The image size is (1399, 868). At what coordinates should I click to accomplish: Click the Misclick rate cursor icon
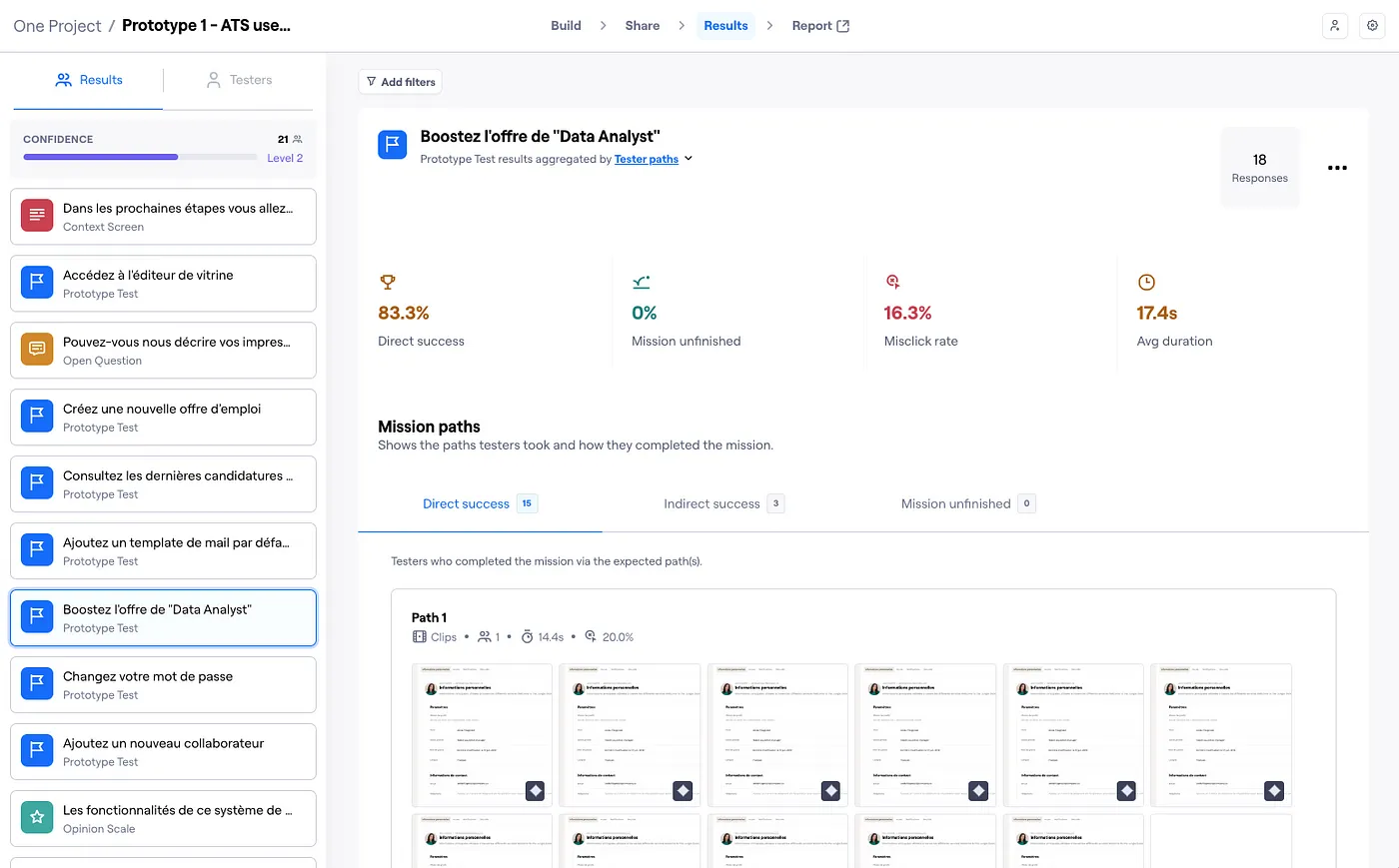tap(893, 283)
